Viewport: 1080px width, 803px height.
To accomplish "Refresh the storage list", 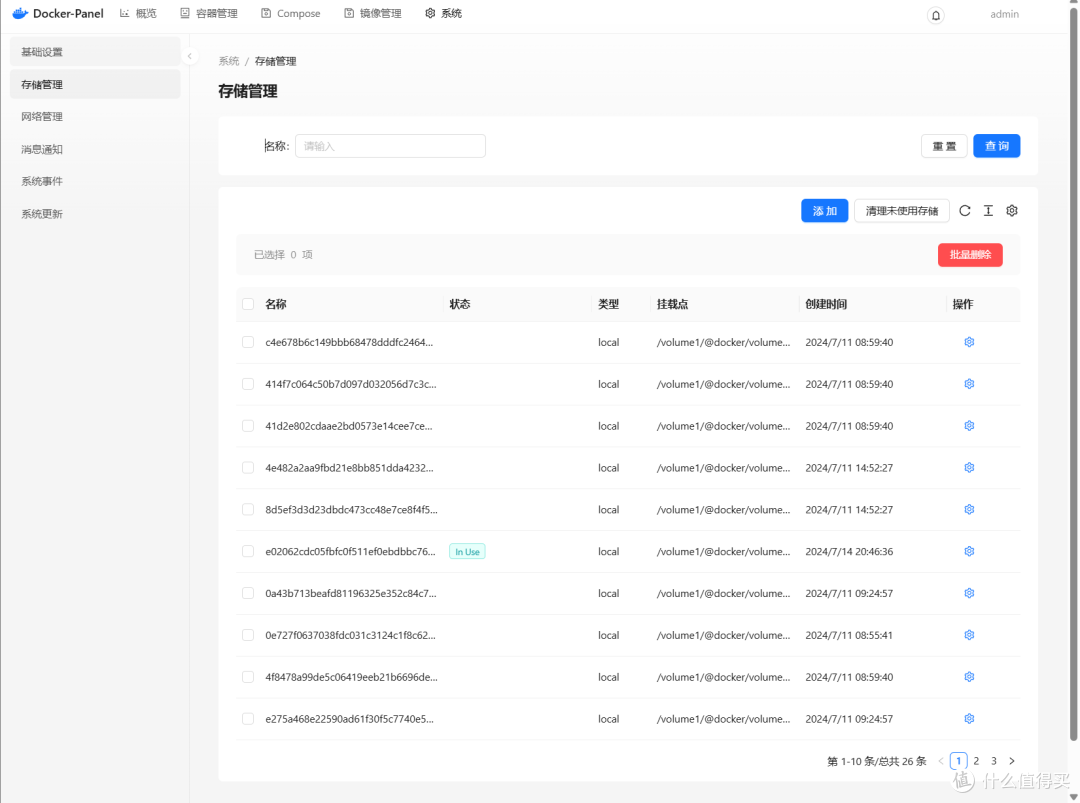I will [964, 210].
